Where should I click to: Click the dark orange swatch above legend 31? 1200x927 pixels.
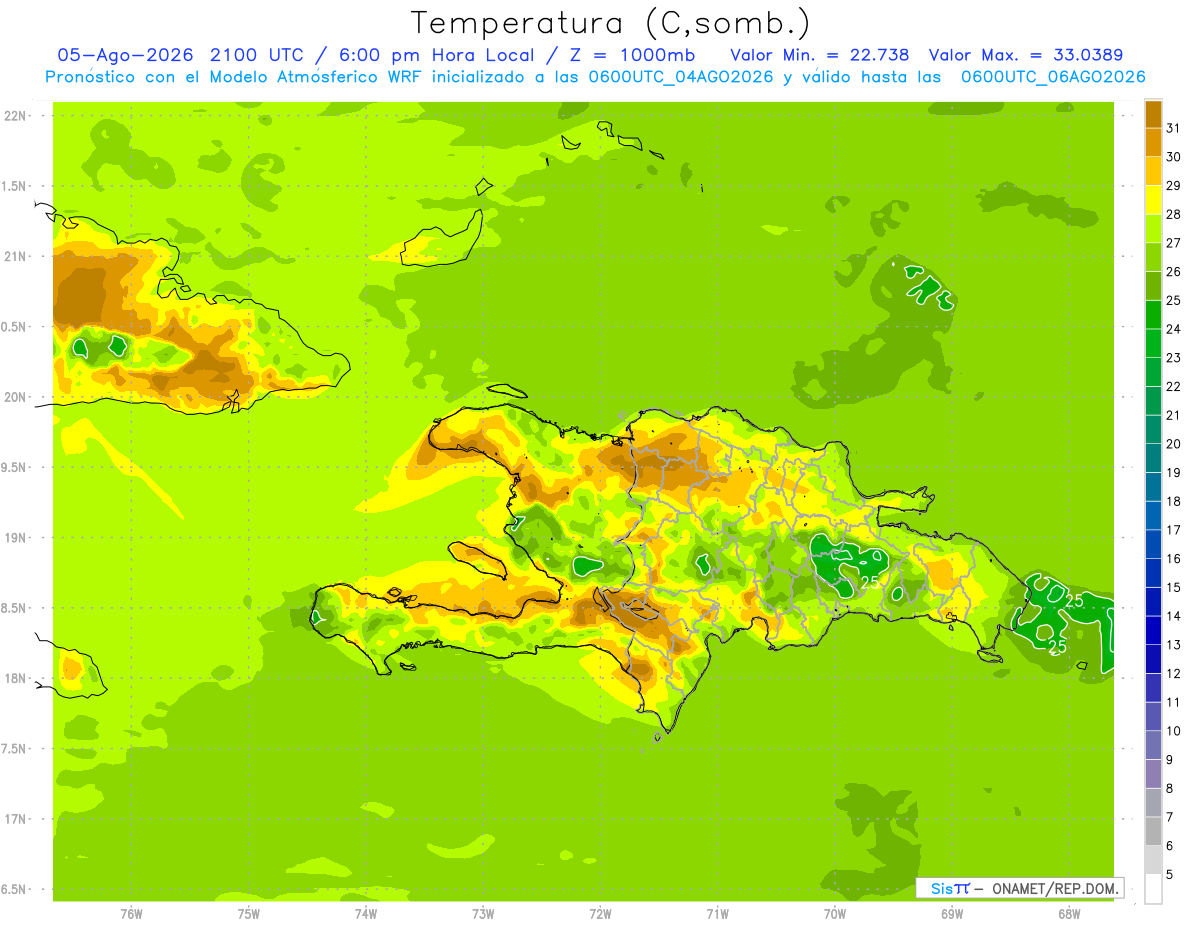pos(1153,114)
